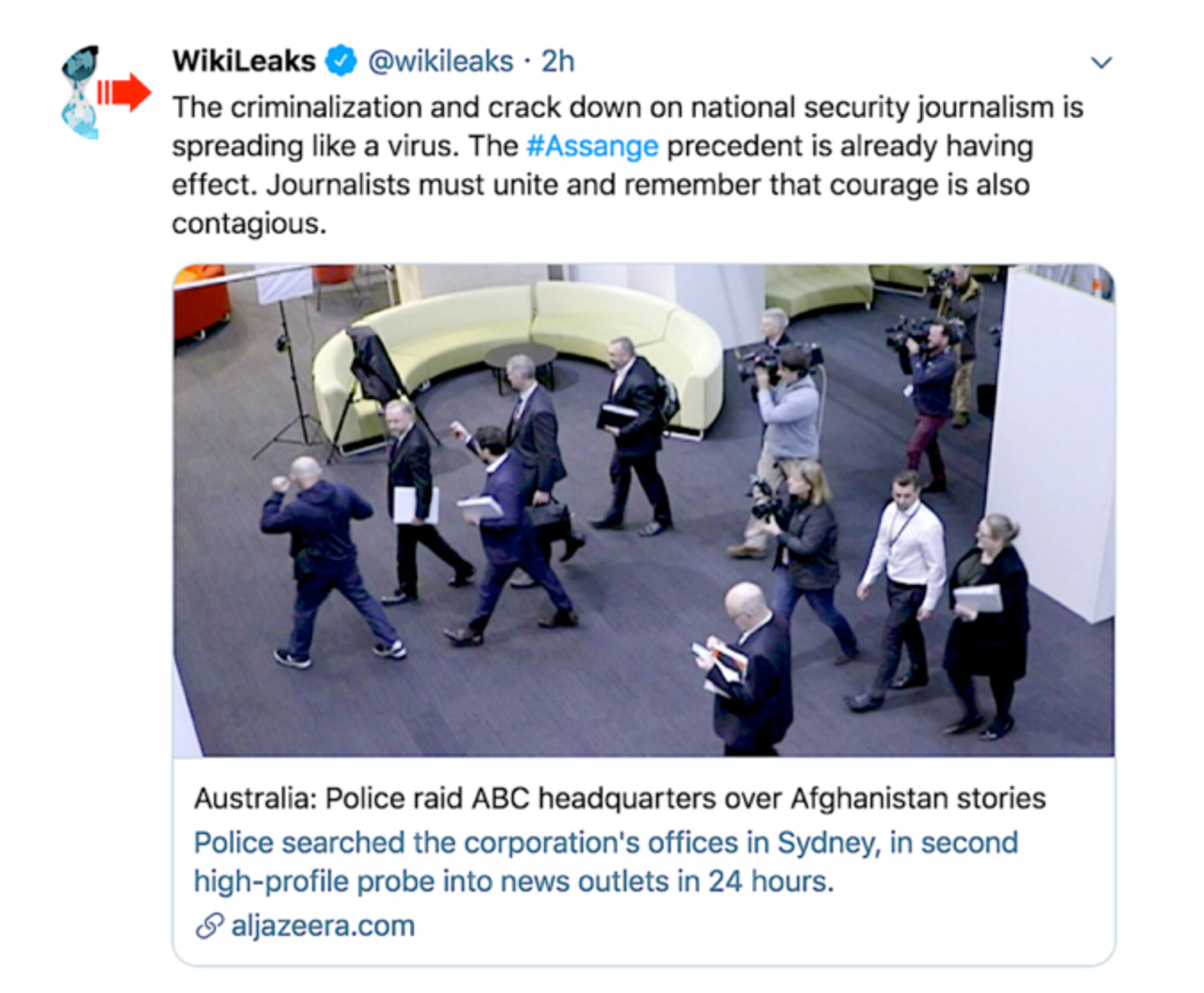
Task: Open the WikiLeaks display name
Action: tap(244, 61)
